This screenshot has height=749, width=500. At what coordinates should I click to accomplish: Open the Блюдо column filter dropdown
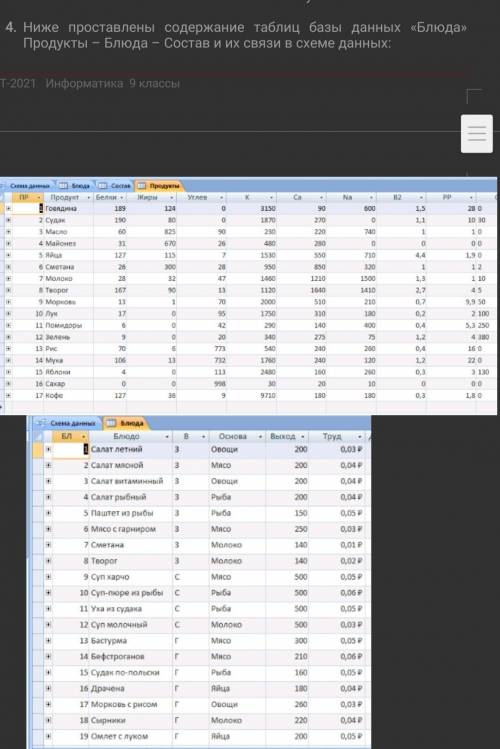(x=167, y=437)
